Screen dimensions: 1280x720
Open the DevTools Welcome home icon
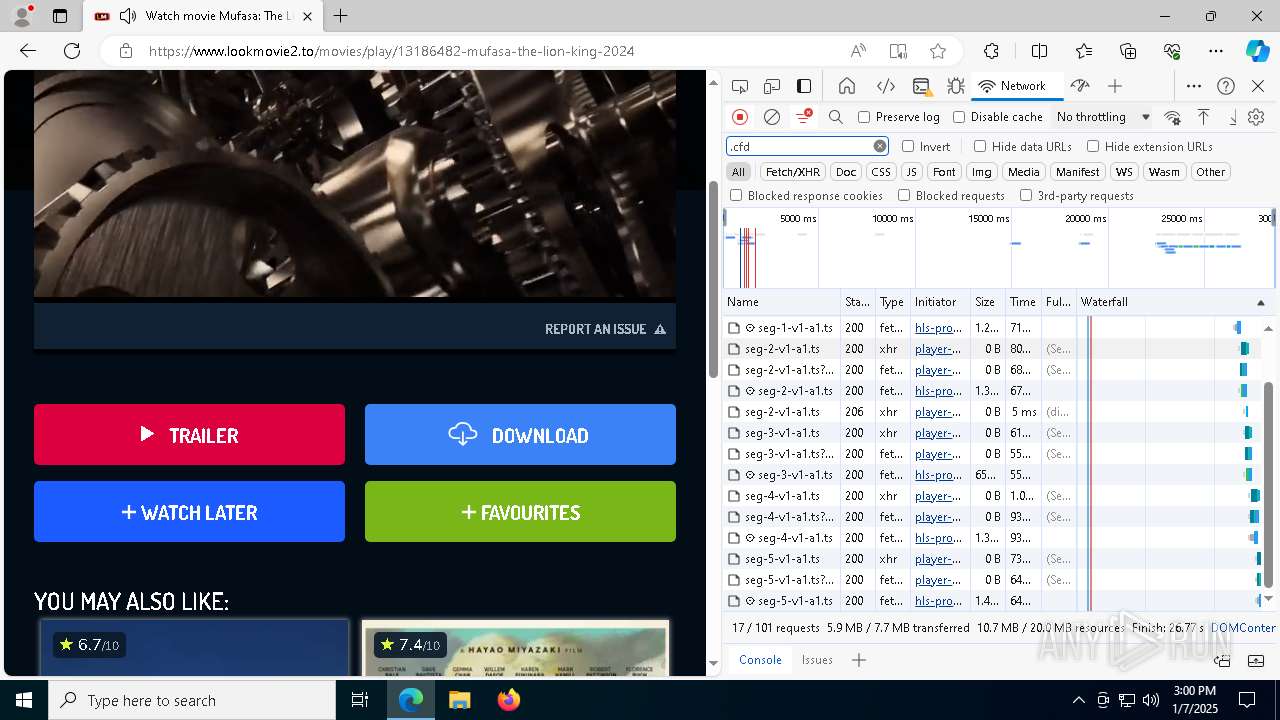846,86
